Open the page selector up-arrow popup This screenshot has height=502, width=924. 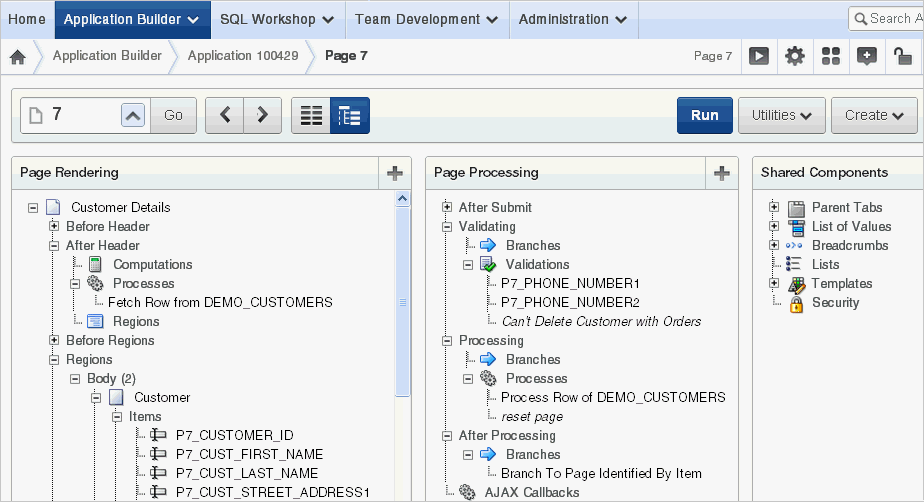(133, 115)
